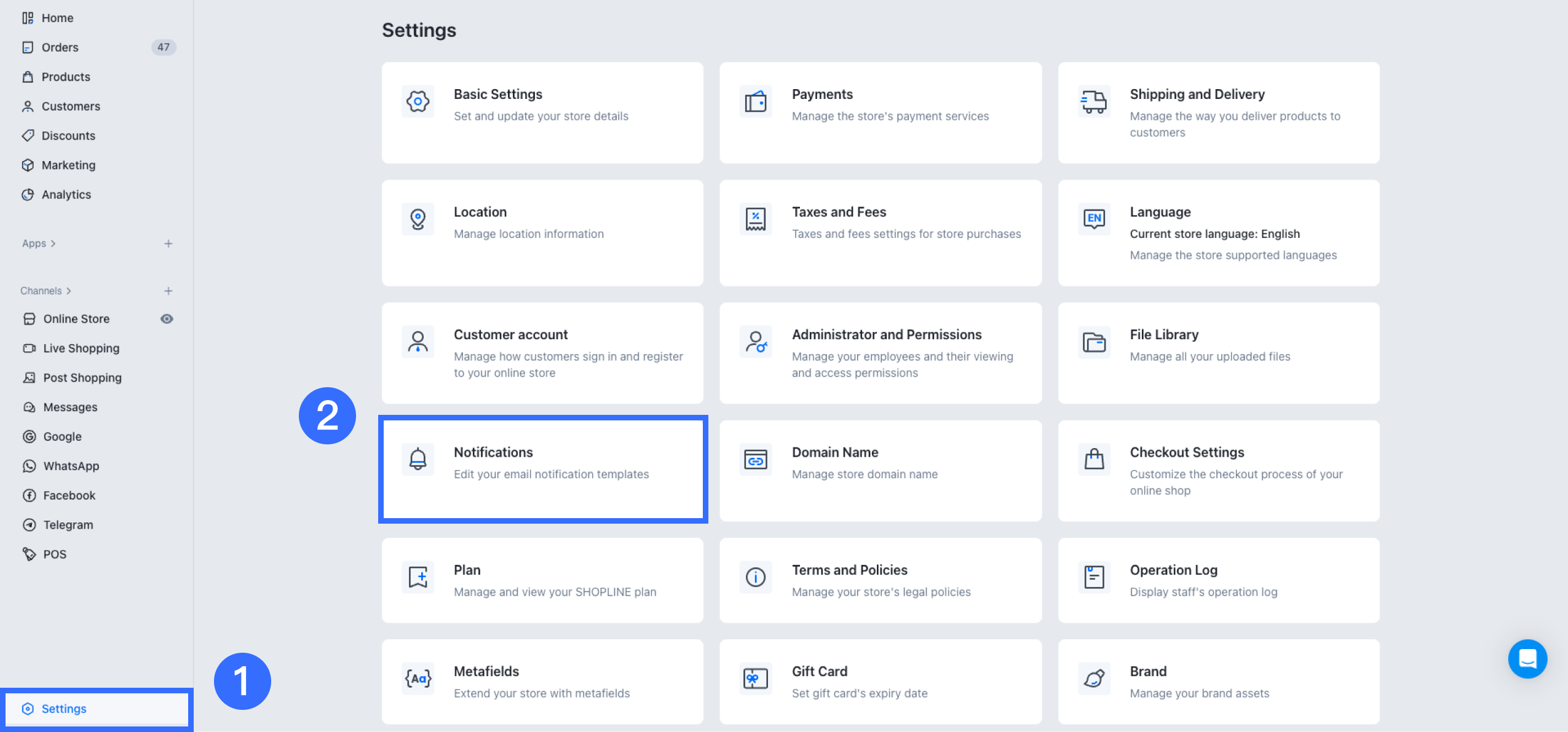Click the Notifications bell icon

[x=418, y=459]
